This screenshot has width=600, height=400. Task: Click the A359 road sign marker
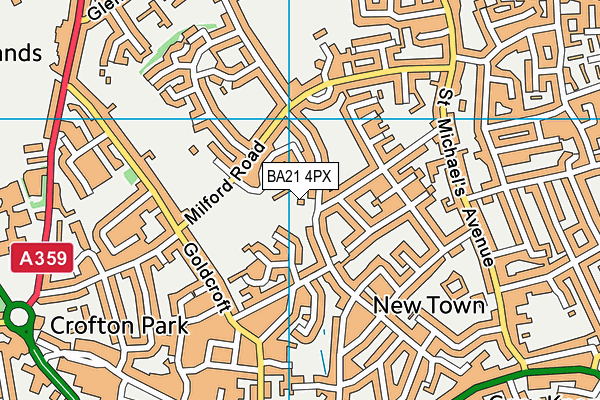coord(42,258)
